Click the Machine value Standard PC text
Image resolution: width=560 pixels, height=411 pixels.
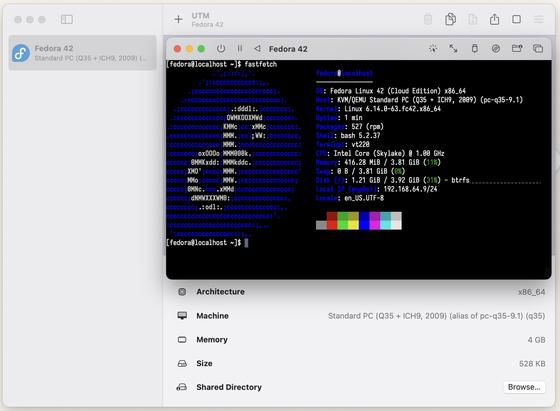[436, 316]
